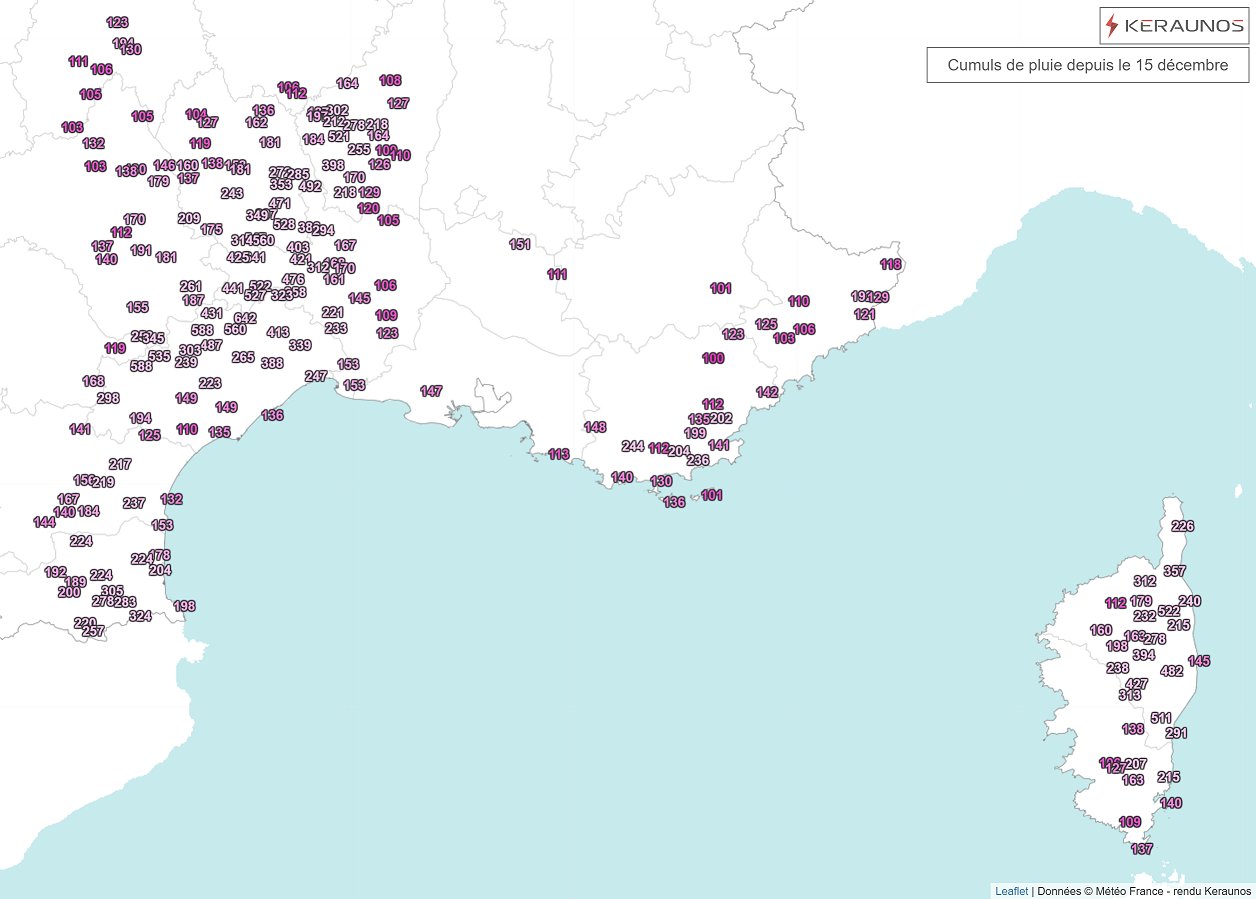Screen dimensions: 1256x899
Task: Select the 511 rainfall value on Corsica
Action: coord(1161,717)
